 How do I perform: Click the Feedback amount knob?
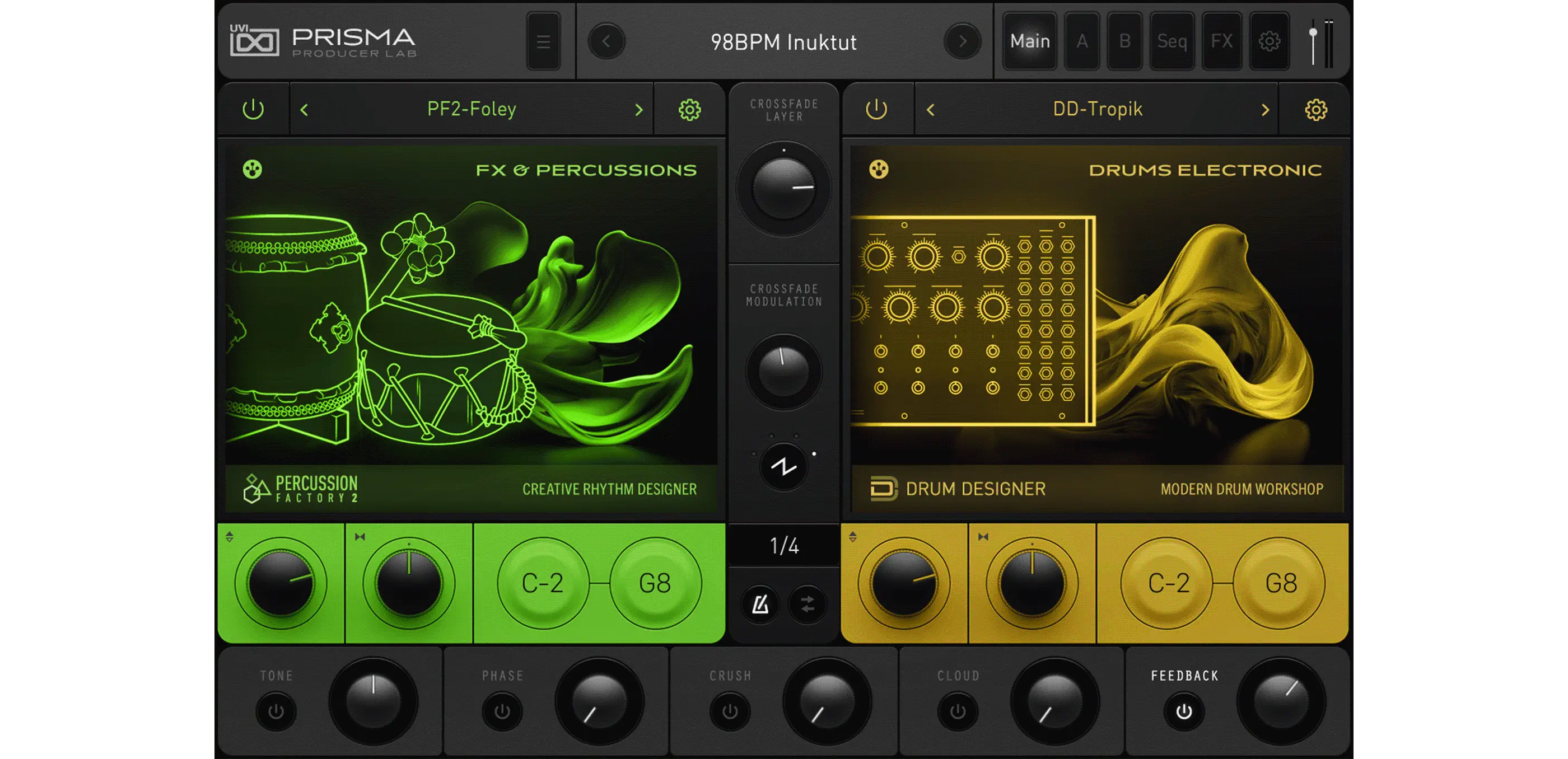pos(1281,701)
